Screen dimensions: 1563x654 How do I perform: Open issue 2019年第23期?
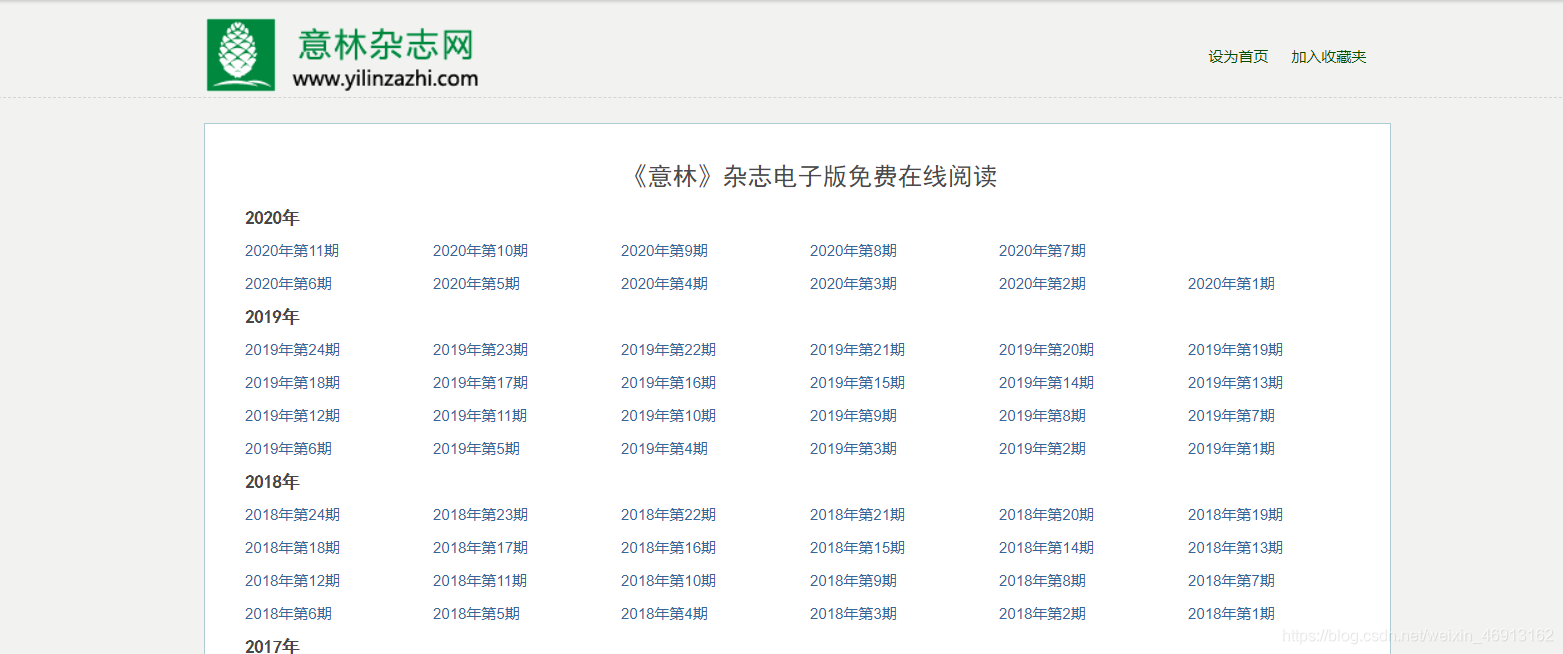click(480, 350)
